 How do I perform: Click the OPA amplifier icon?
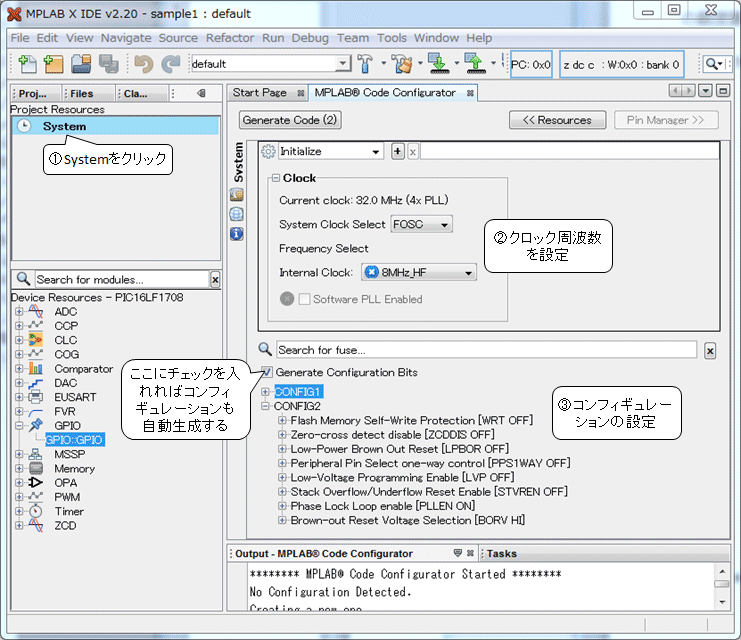35,483
